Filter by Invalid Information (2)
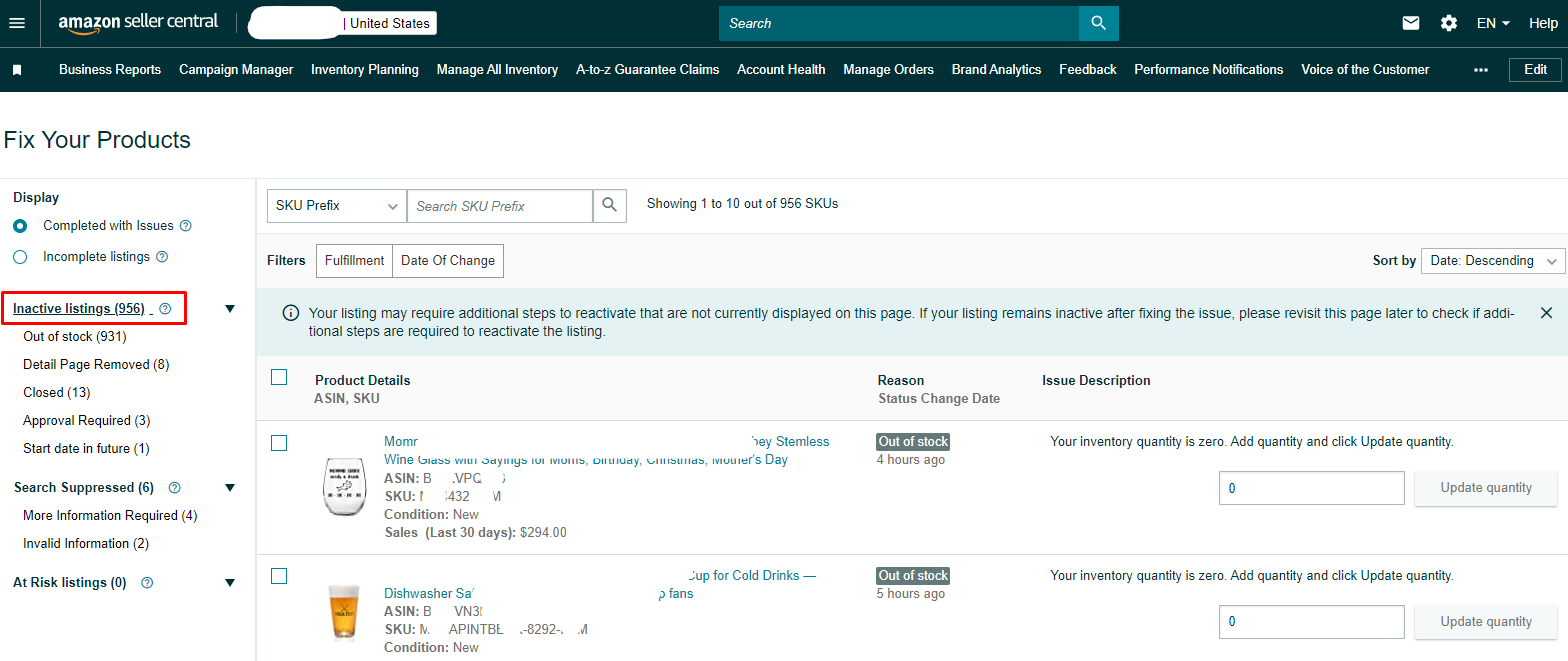1568x661 pixels. pos(86,544)
